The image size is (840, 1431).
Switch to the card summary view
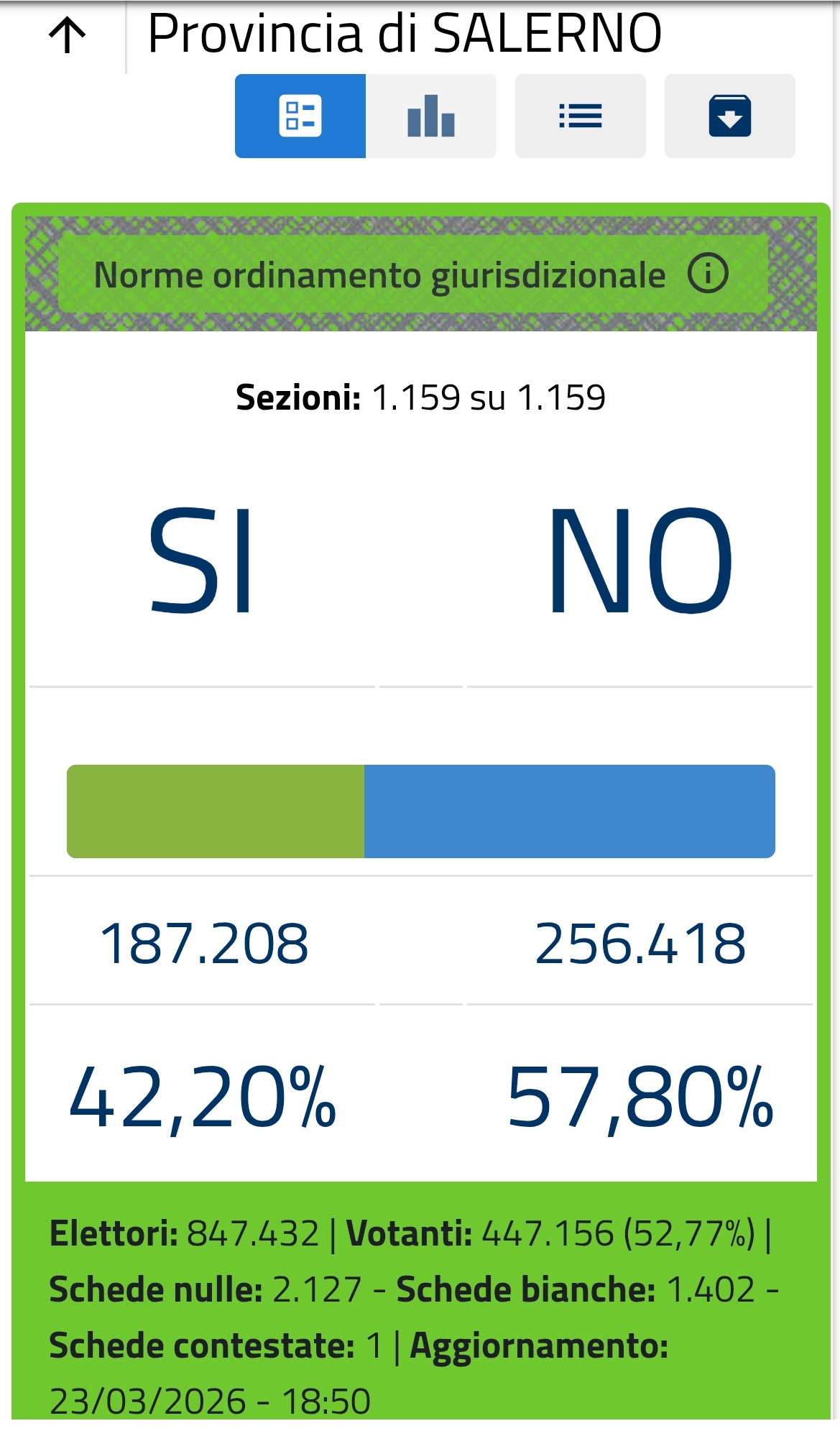[300, 116]
